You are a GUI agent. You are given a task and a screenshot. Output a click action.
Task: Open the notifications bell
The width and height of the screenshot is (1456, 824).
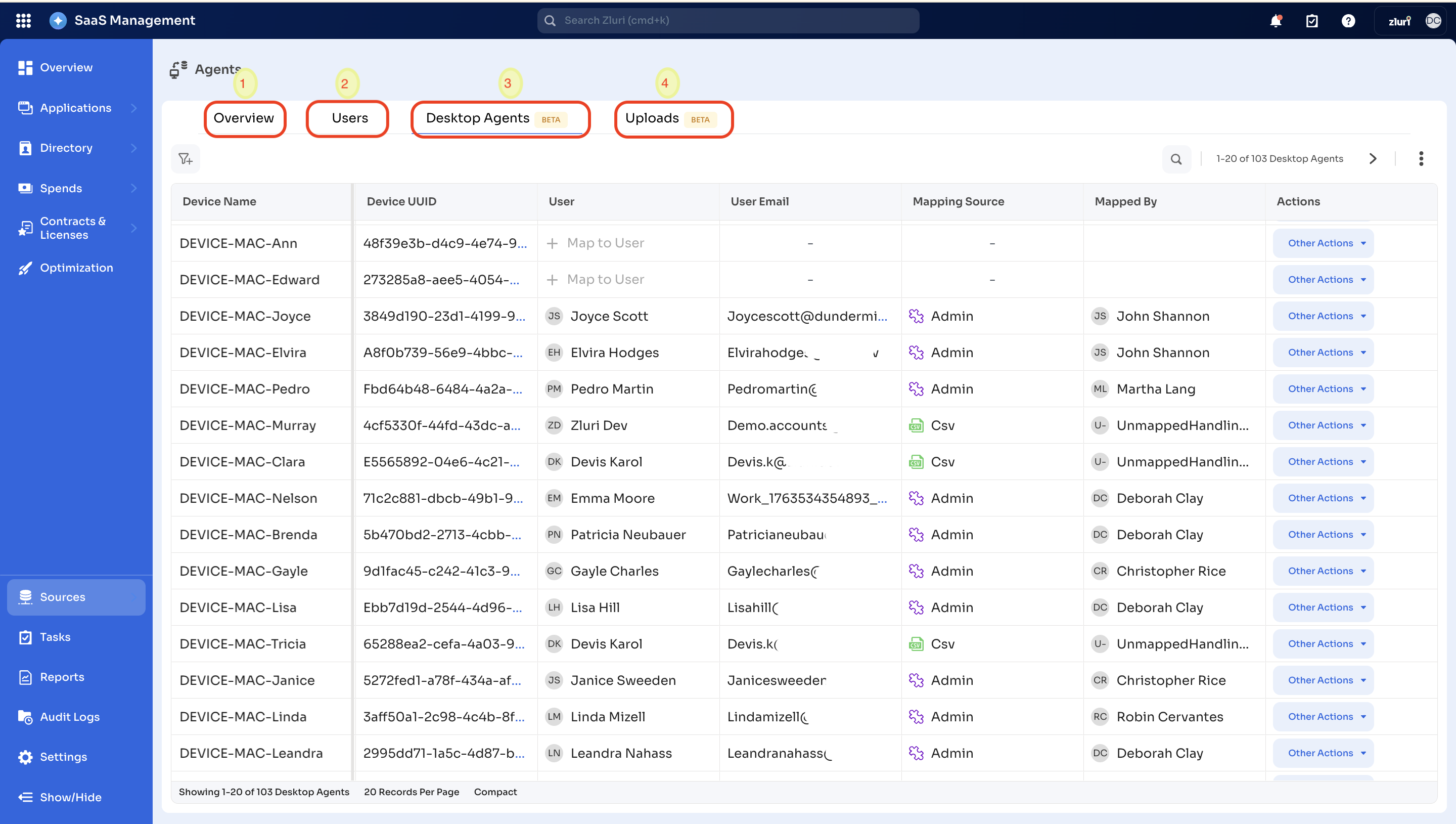point(1276,21)
